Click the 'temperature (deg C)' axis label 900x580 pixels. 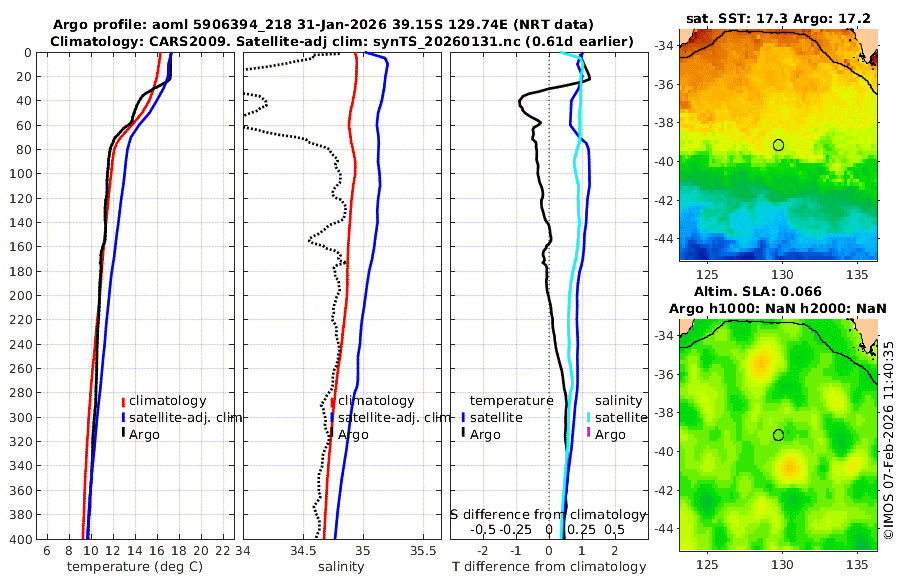pos(135,567)
